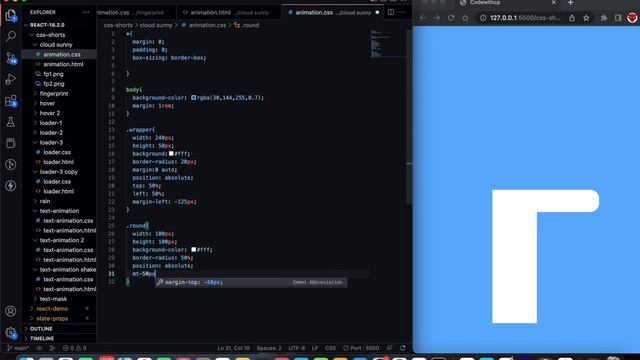Switch to the fingerprint animation.css tab
The width and height of the screenshot is (640, 360).
(x=137, y=12)
